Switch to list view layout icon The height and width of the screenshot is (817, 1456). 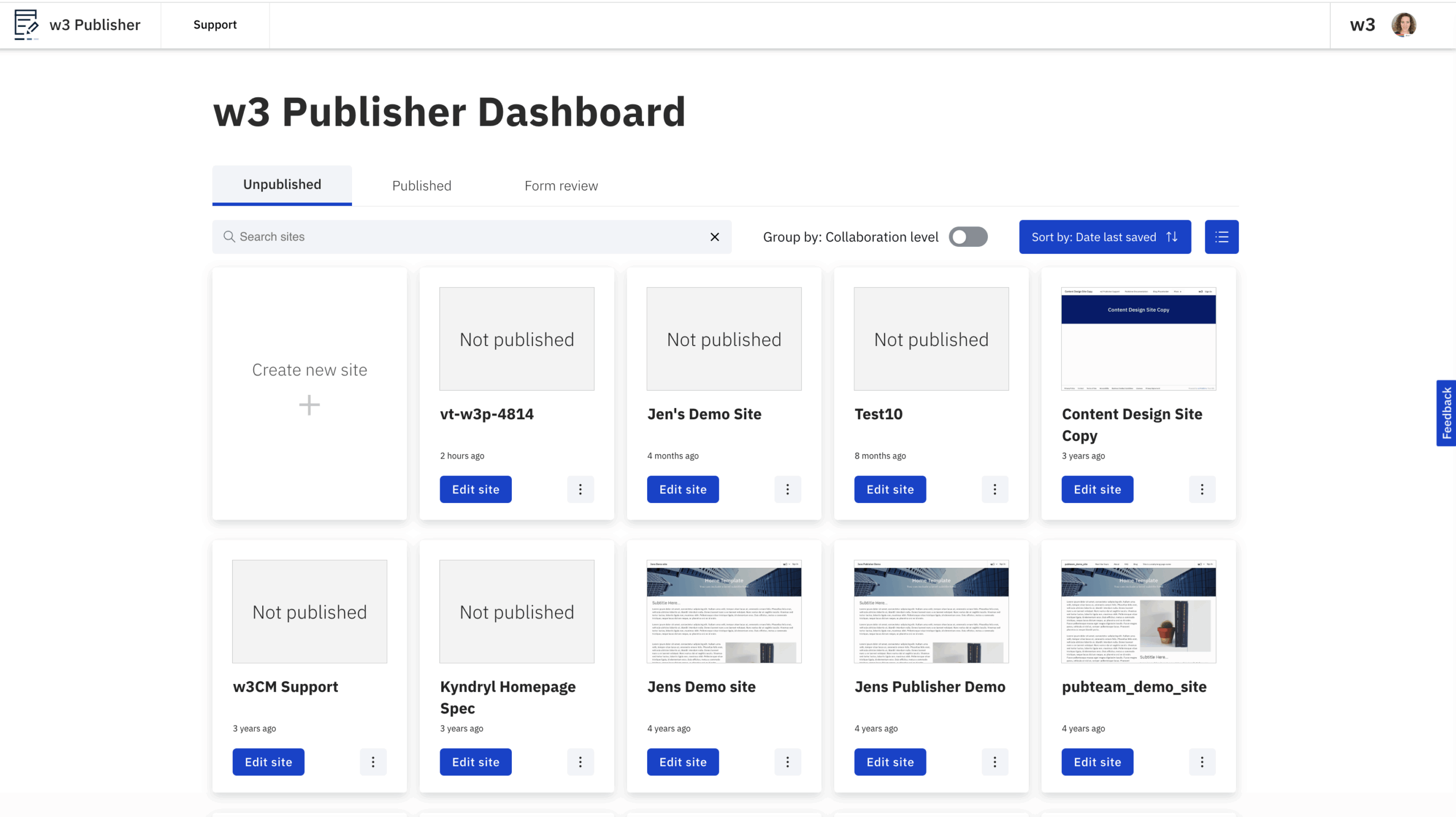[1222, 237]
